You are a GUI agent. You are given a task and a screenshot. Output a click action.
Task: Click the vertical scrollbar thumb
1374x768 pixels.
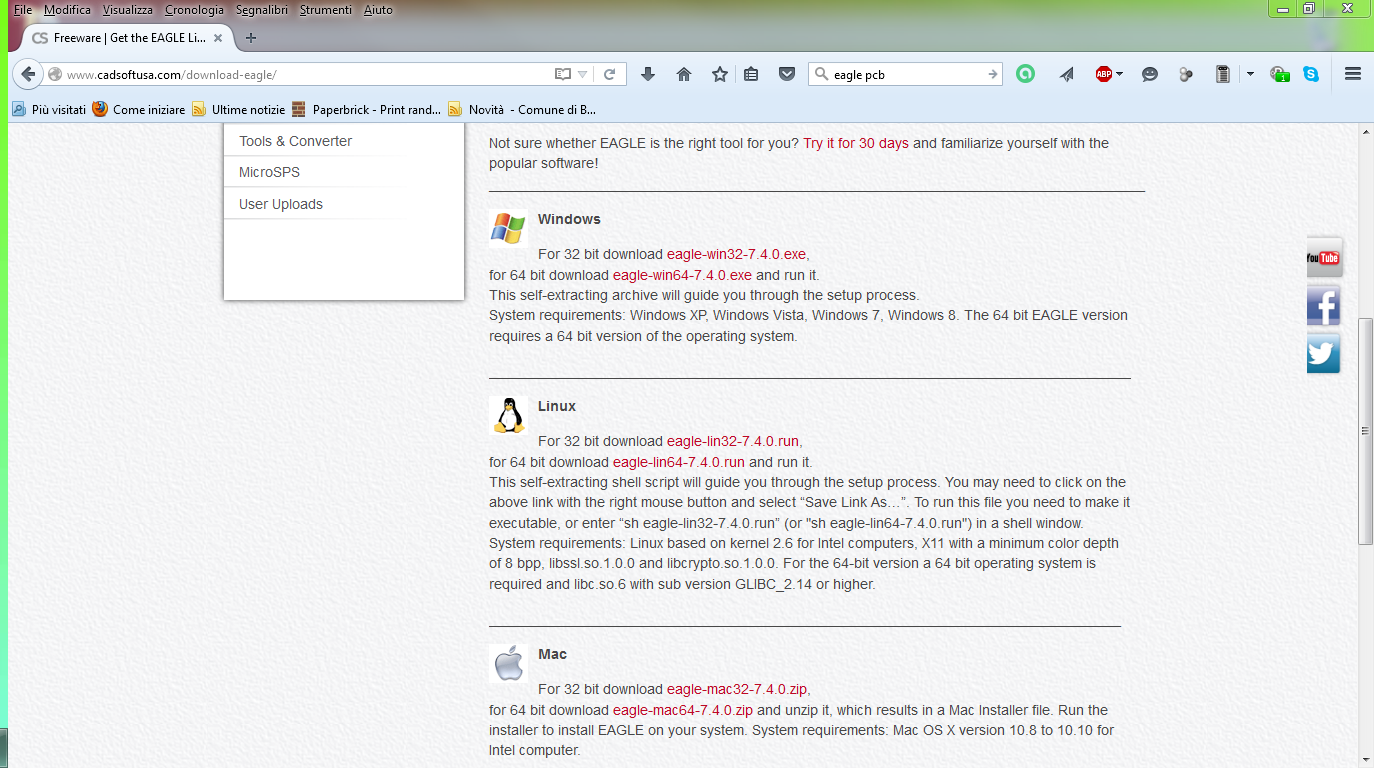[1365, 431]
